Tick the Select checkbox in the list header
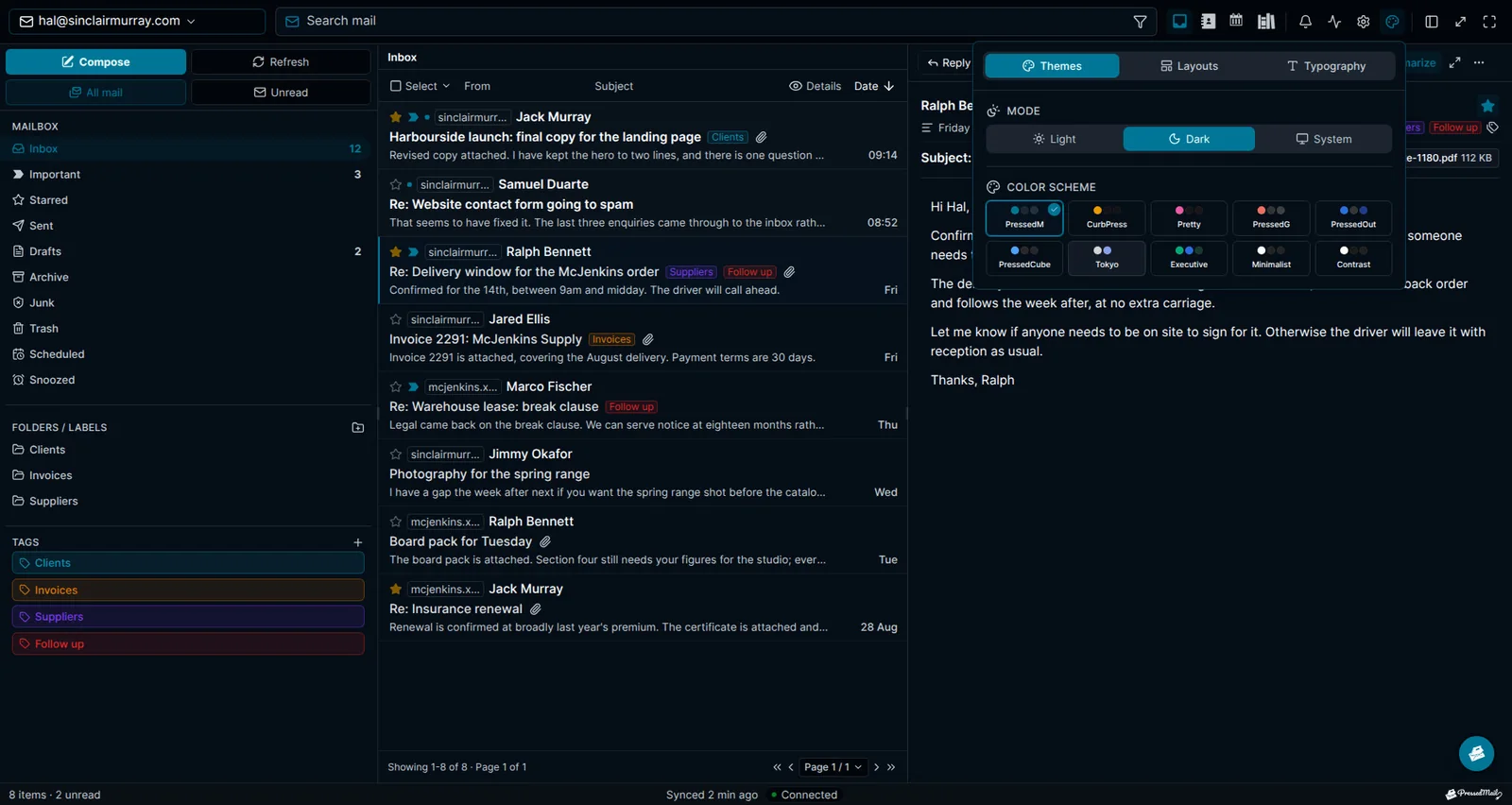1512x805 pixels. tap(396, 86)
